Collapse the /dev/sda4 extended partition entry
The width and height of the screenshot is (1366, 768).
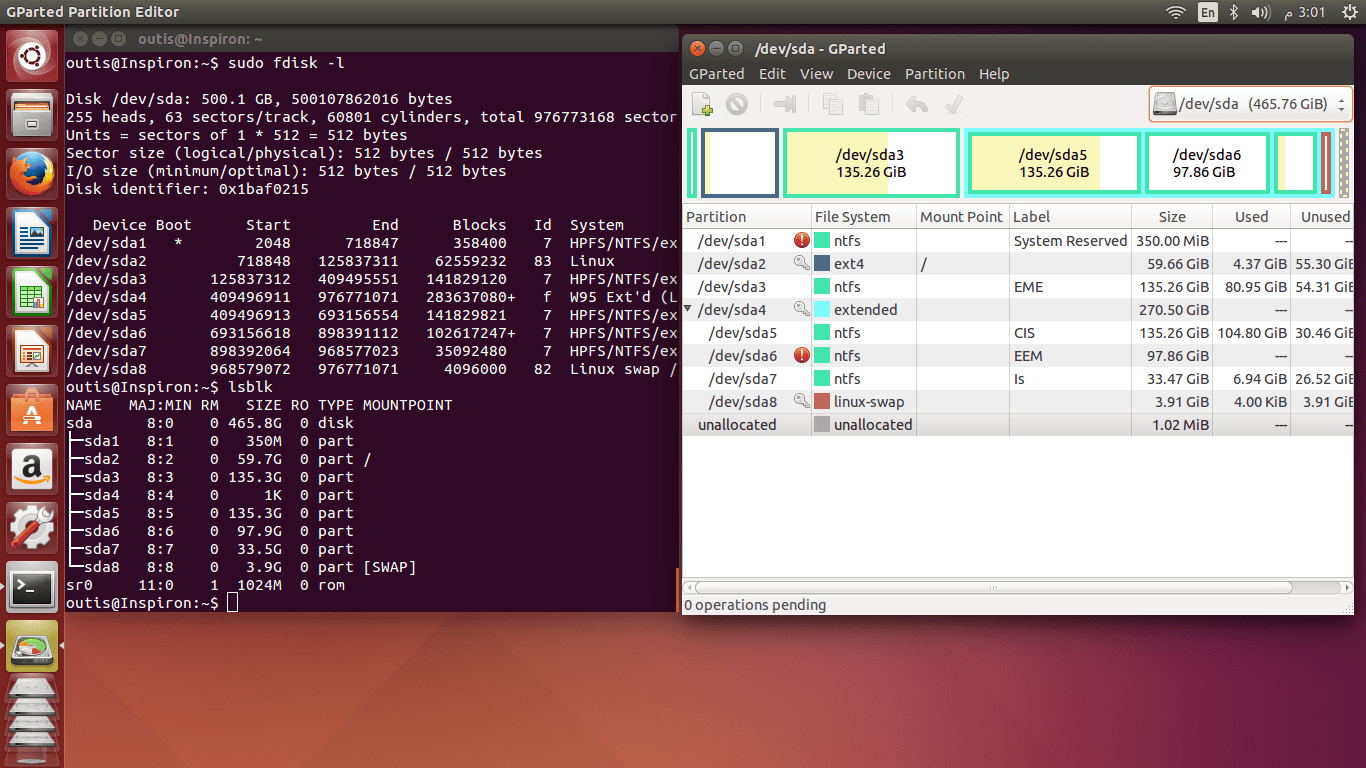tap(687, 309)
